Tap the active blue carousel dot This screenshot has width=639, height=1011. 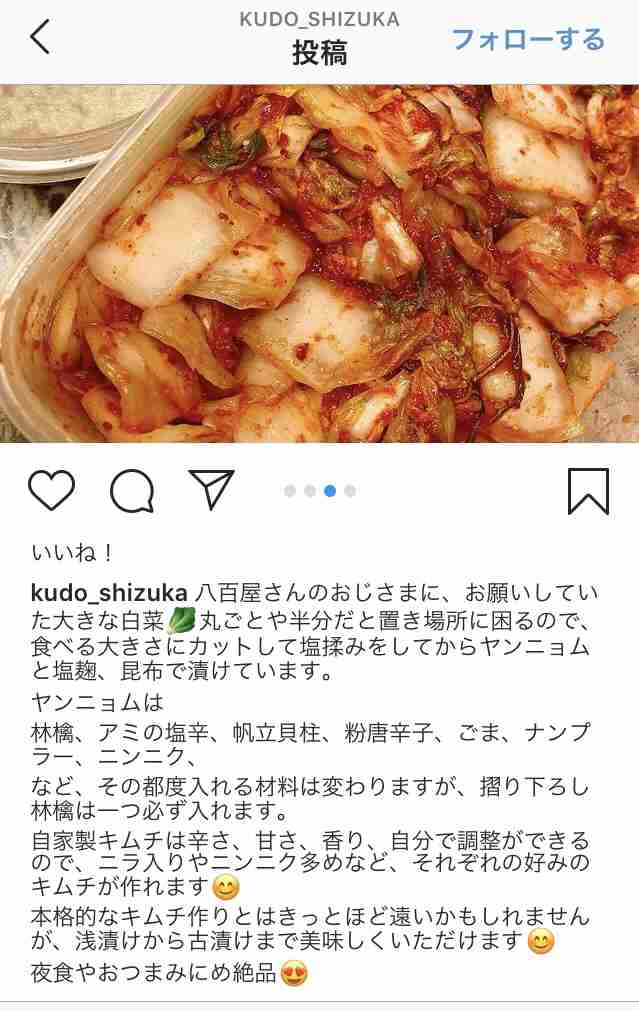coord(330,491)
